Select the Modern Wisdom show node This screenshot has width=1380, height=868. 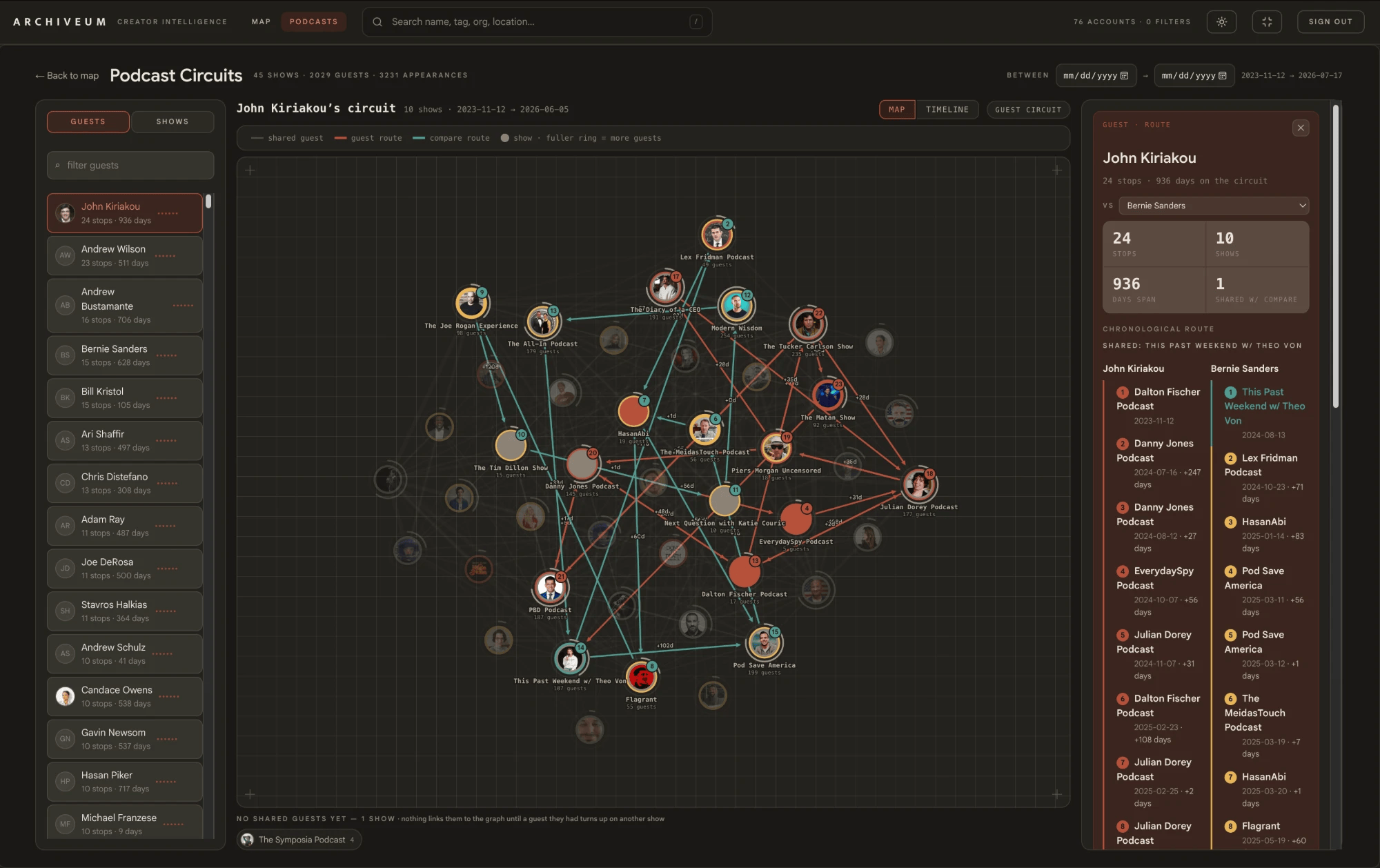[736, 306]
